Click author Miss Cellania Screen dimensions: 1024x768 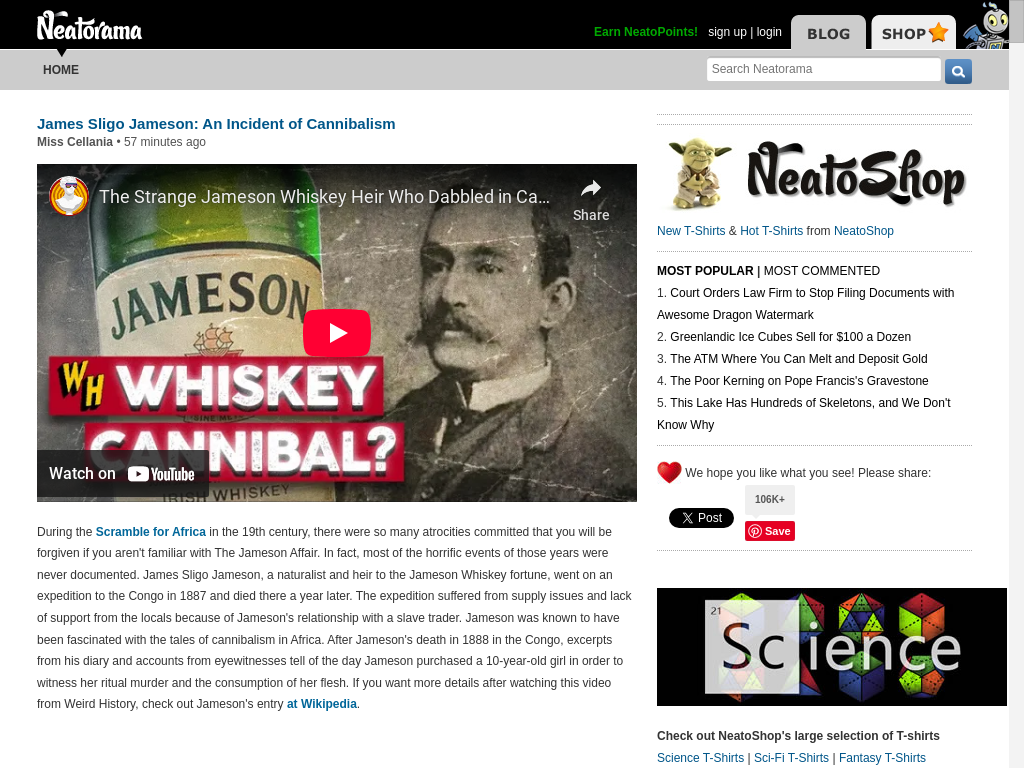[75, 142]
